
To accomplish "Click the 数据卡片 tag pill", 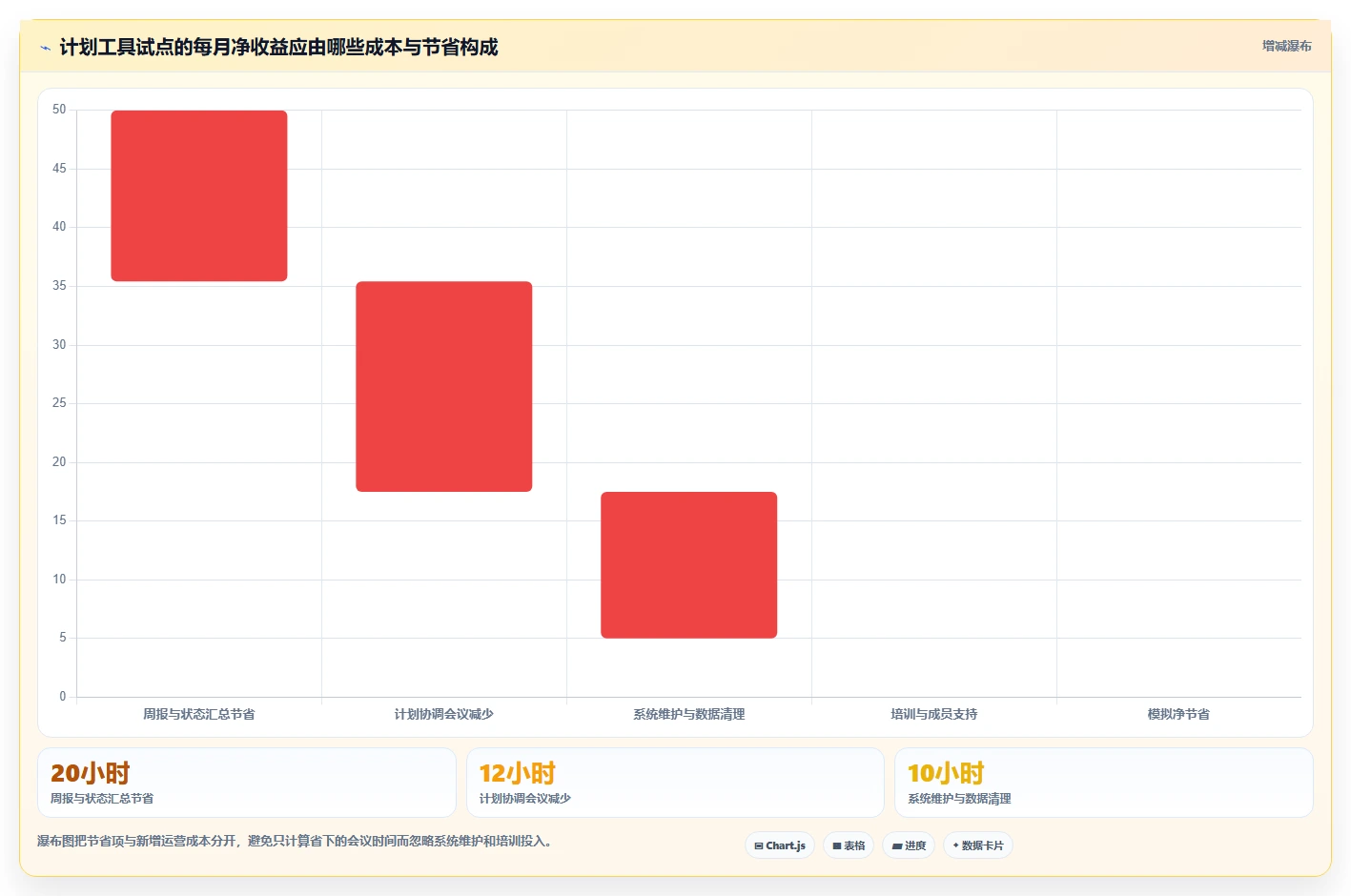I will click(977, 845).
